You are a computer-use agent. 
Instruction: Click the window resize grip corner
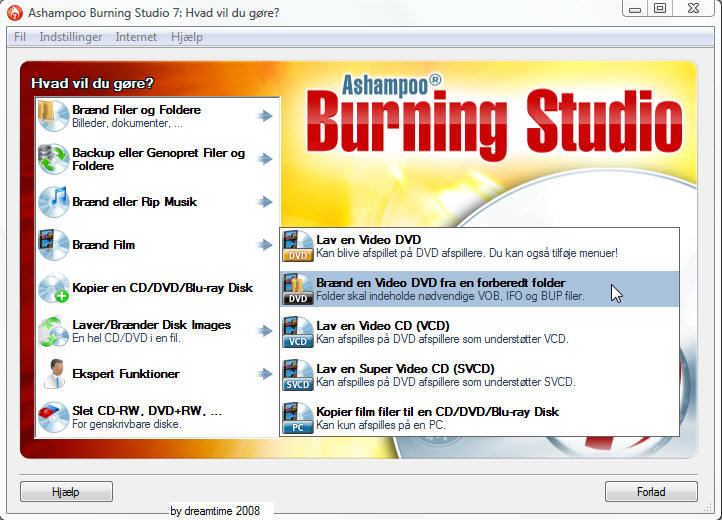click(708, 508)
